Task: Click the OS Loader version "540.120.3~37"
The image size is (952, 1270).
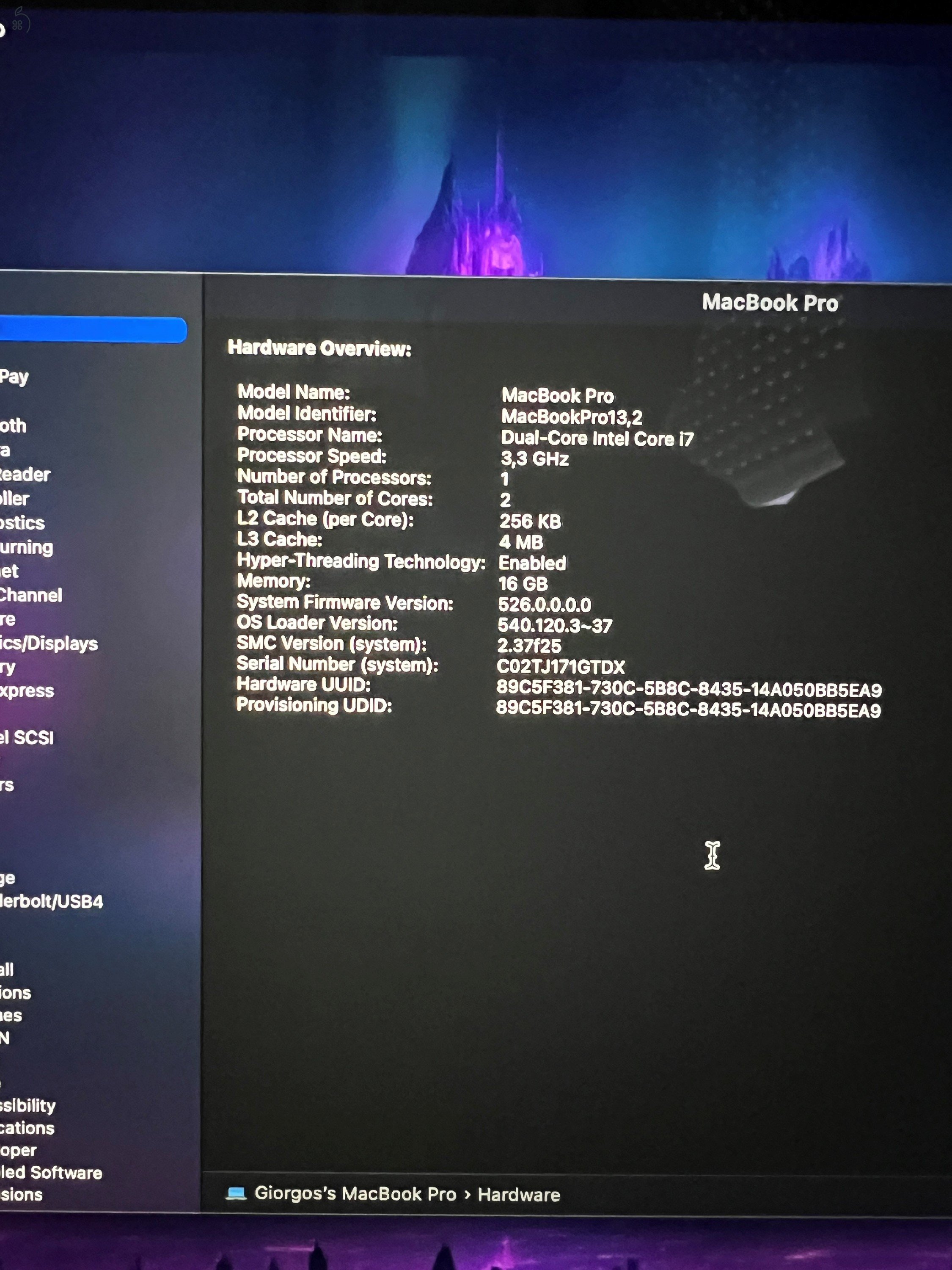Action: coord(555,625)
